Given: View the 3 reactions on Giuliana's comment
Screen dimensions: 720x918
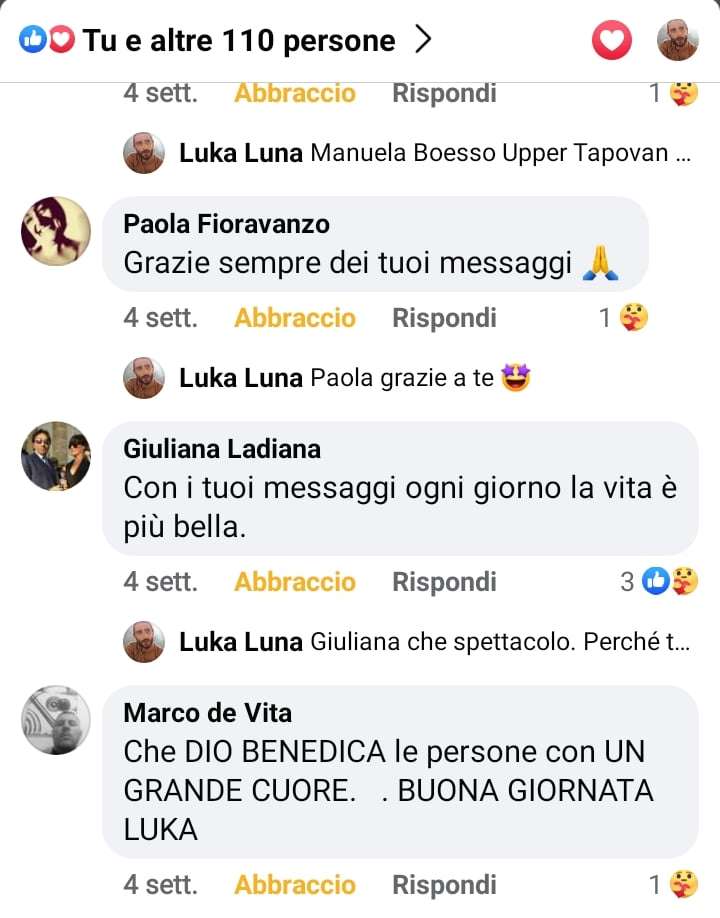Looking at the screenshot, I should (660, 582).
